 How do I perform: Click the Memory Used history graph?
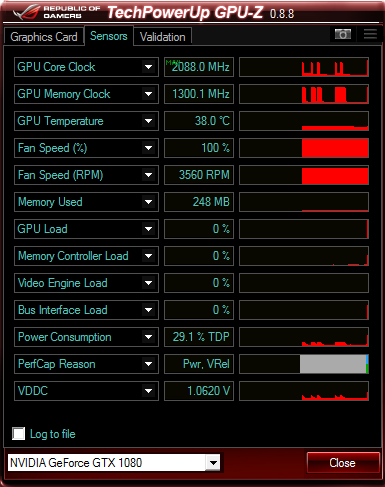point(304,202)
